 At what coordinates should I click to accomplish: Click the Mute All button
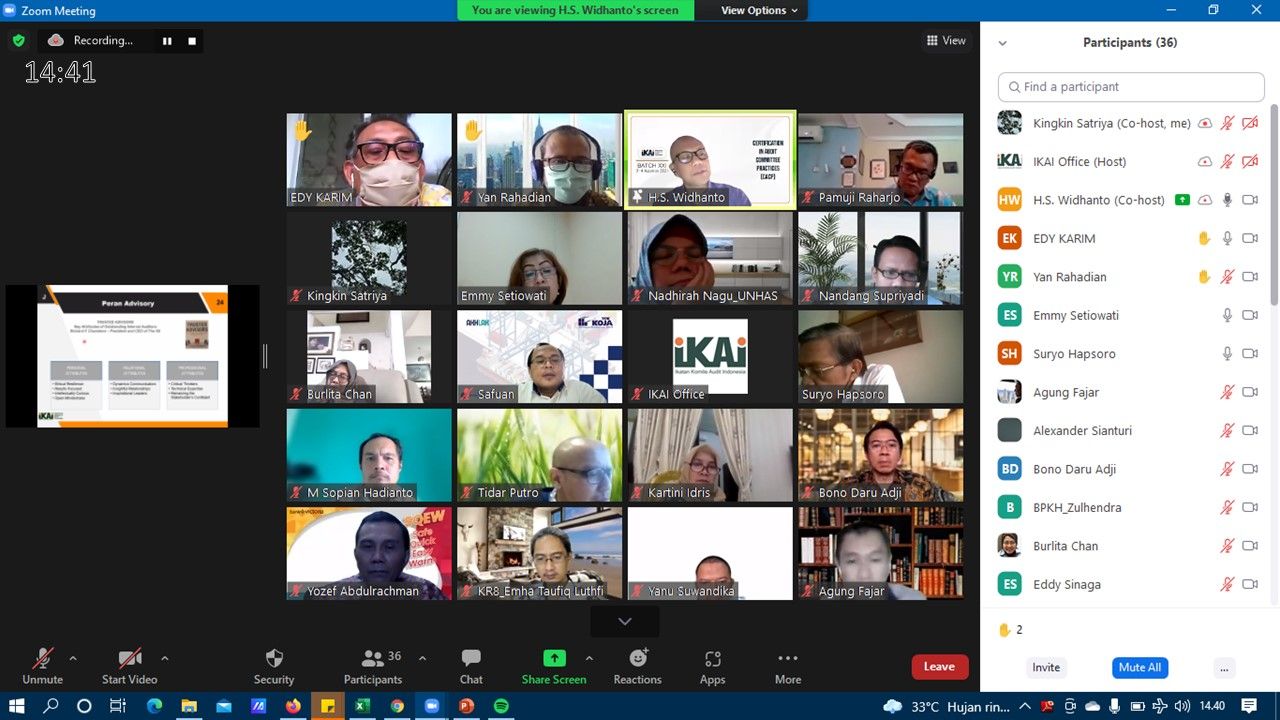(1139, 667)
